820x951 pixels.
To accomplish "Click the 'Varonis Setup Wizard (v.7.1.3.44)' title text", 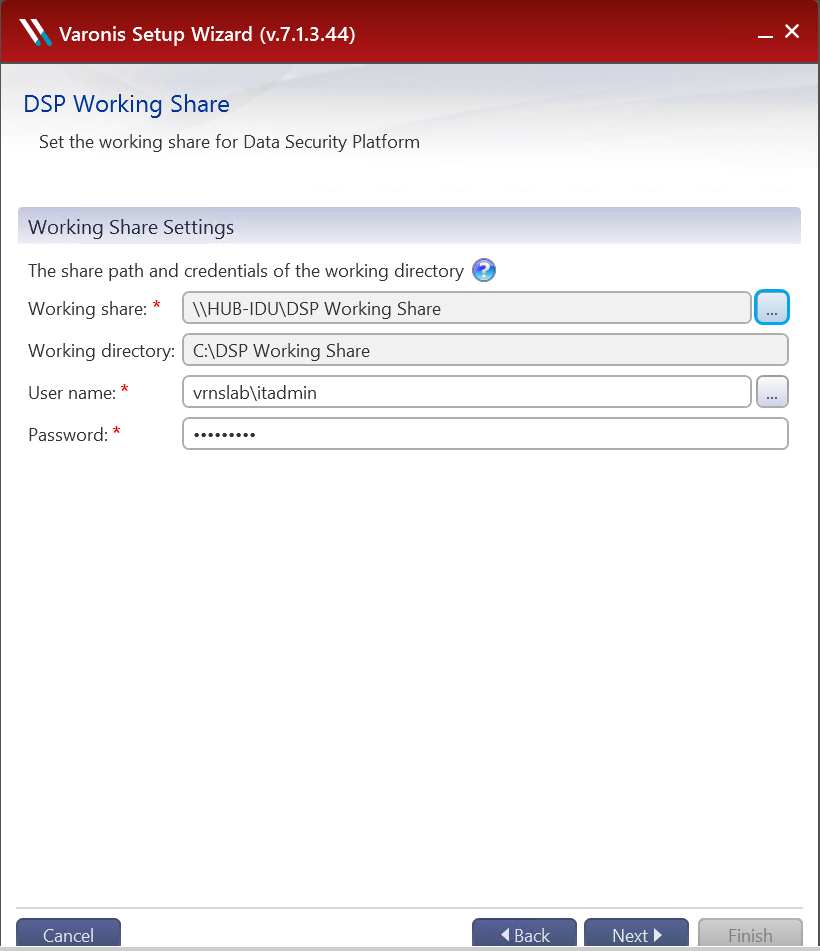I will coord(207,34).
